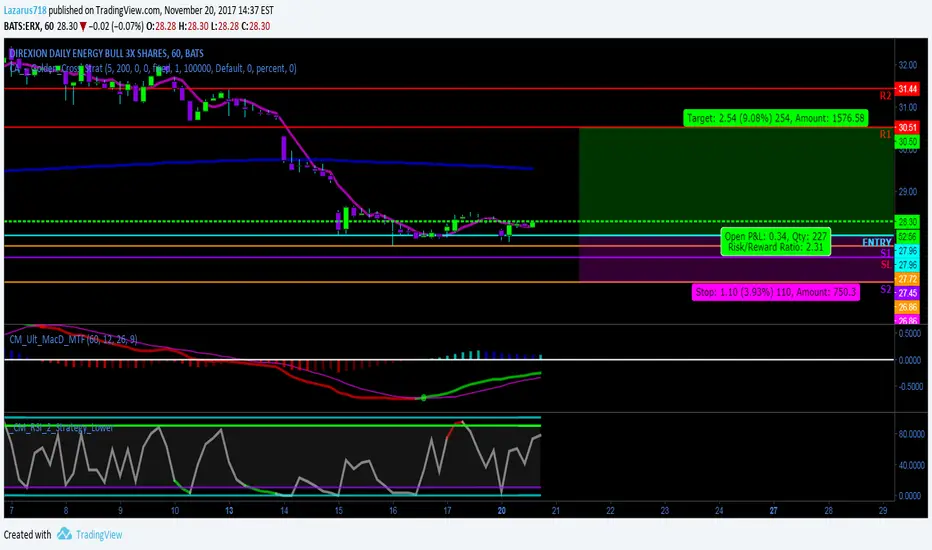This screenshot has height=550, width=932.
Task: Click the CM_Ult_MacD_MTF indicator label
Action: 73,339
